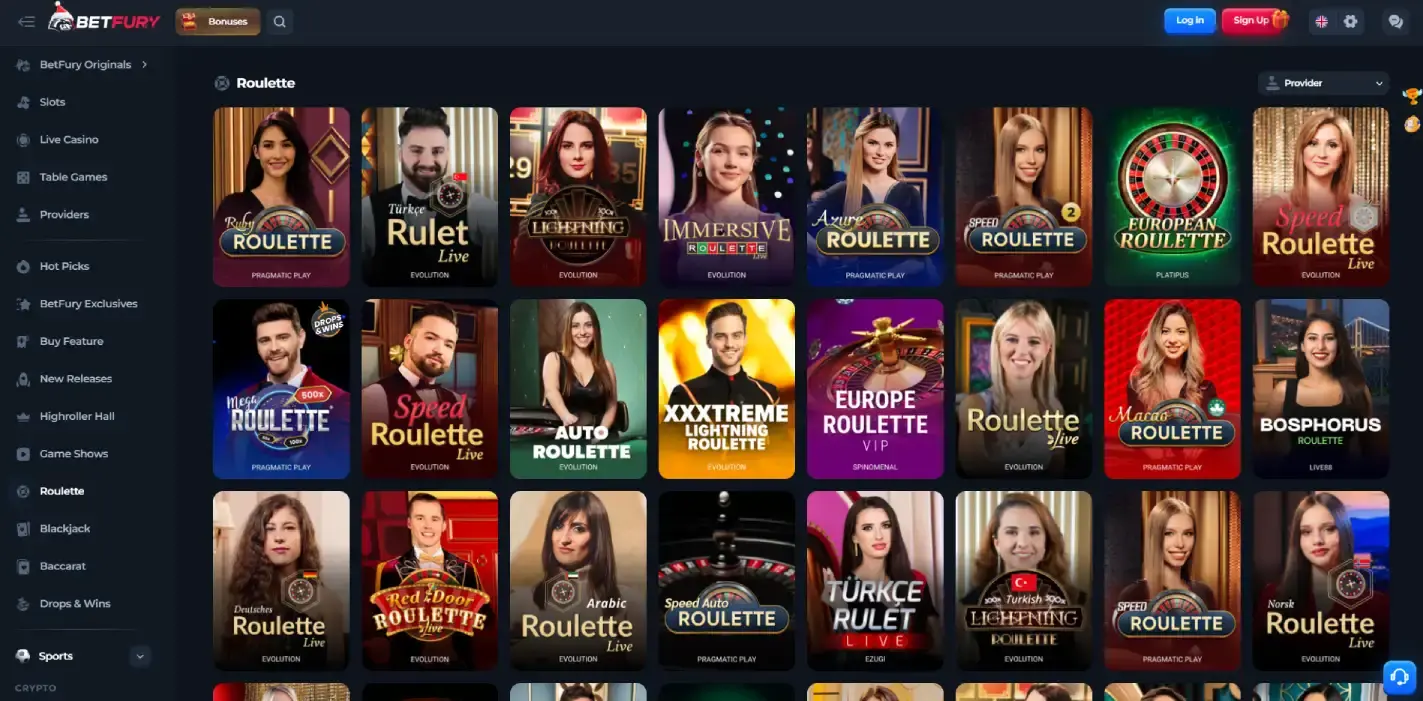Open the European Roulette by Platipus thumbnail

[1172, 197]
